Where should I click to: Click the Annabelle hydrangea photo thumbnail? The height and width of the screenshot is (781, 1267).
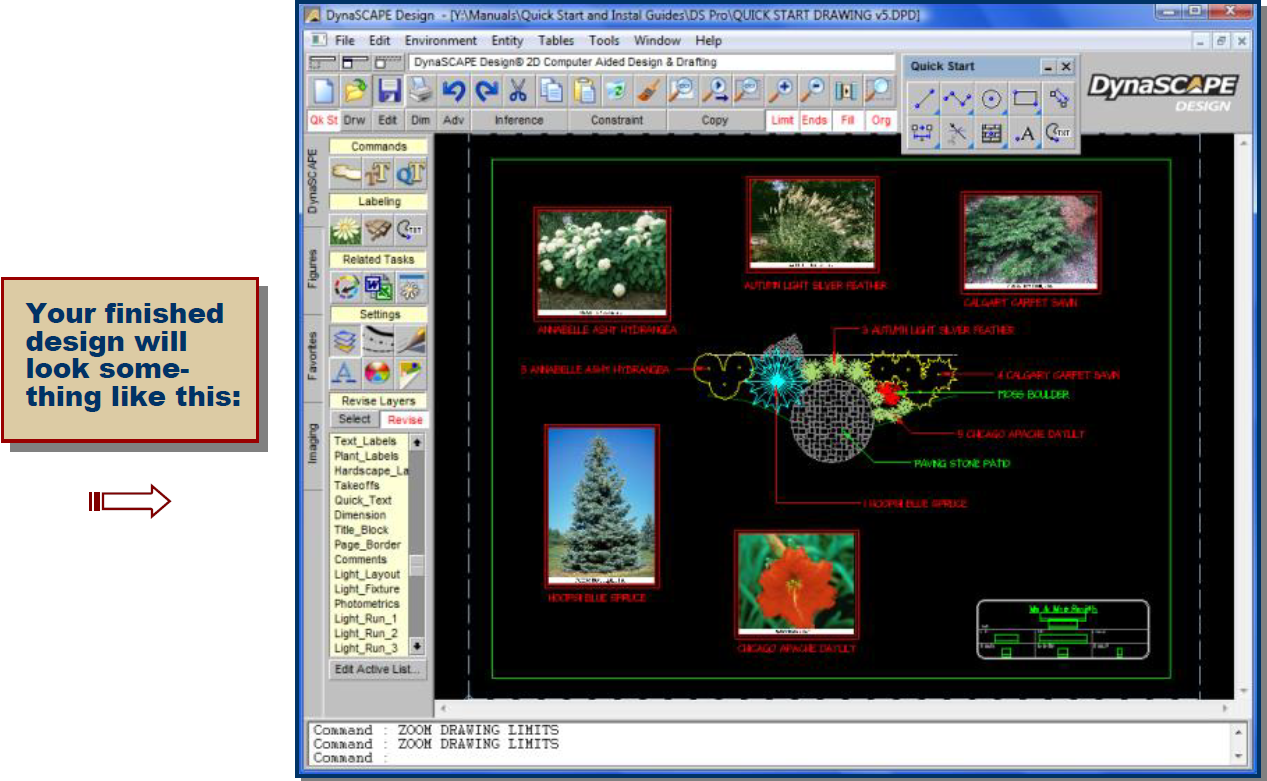[x=602, y=265]
